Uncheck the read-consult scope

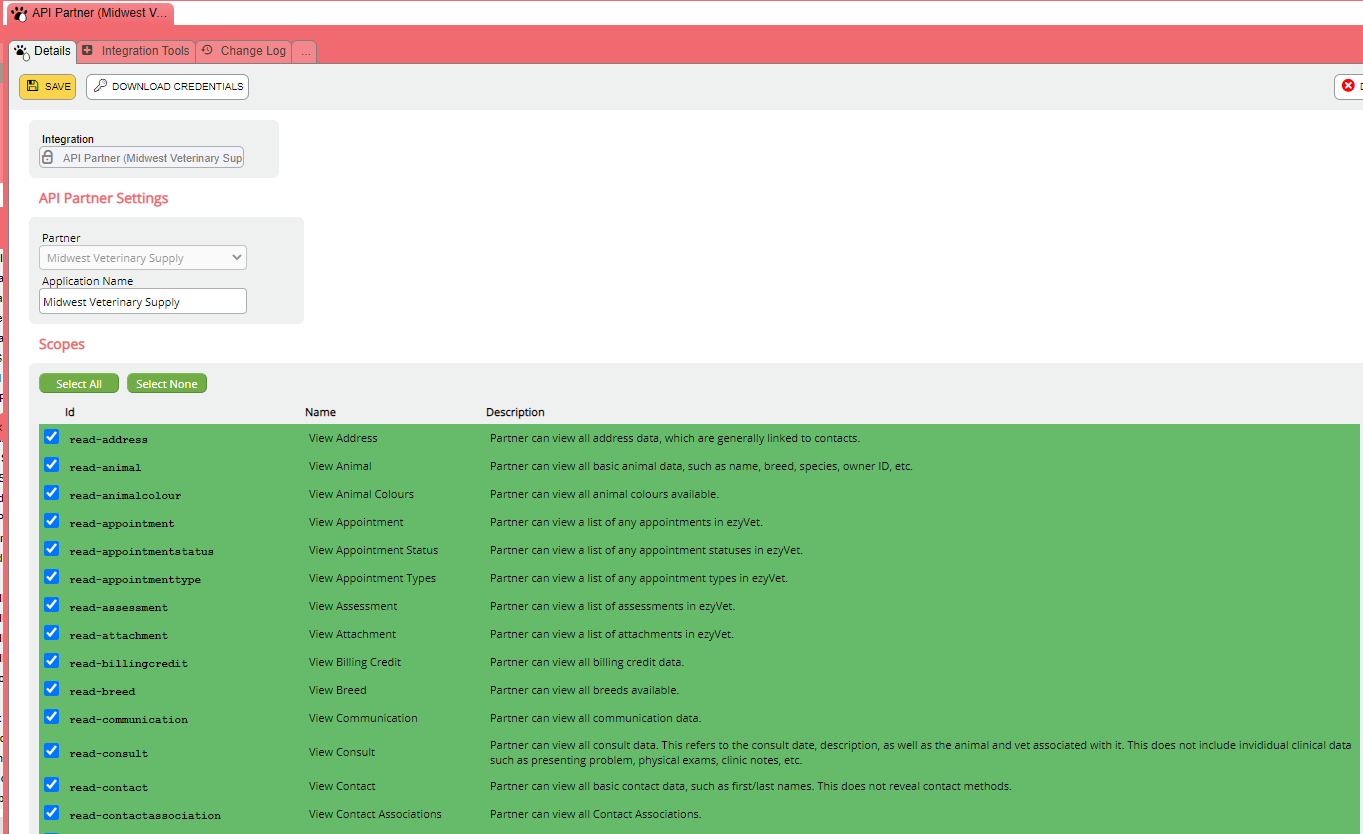pos(52,751)
